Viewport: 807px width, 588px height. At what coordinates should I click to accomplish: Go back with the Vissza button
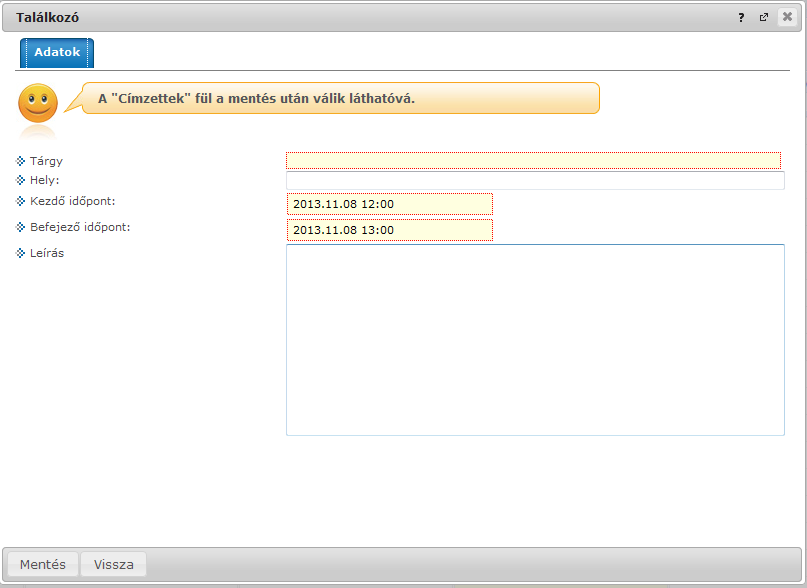(114, 564)
